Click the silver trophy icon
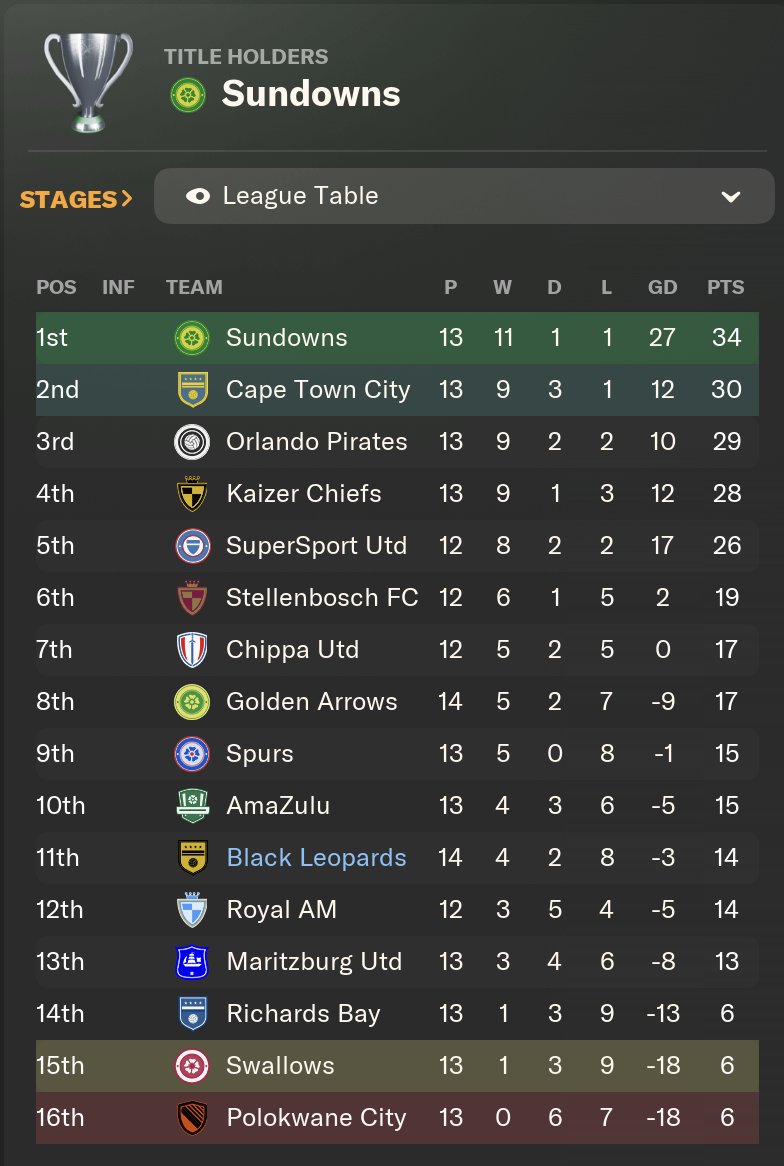This screenshot has width=784, height=1166. (x=89, y=82)
